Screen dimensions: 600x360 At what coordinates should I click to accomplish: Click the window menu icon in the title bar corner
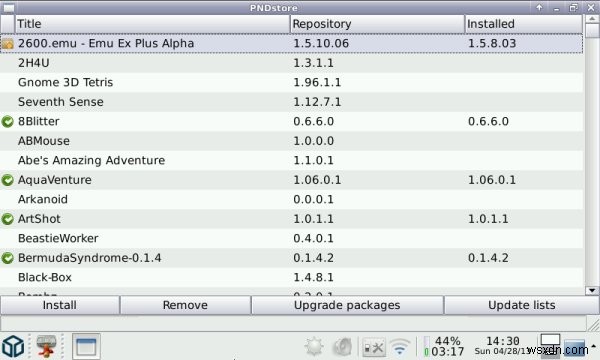(8, 8)
